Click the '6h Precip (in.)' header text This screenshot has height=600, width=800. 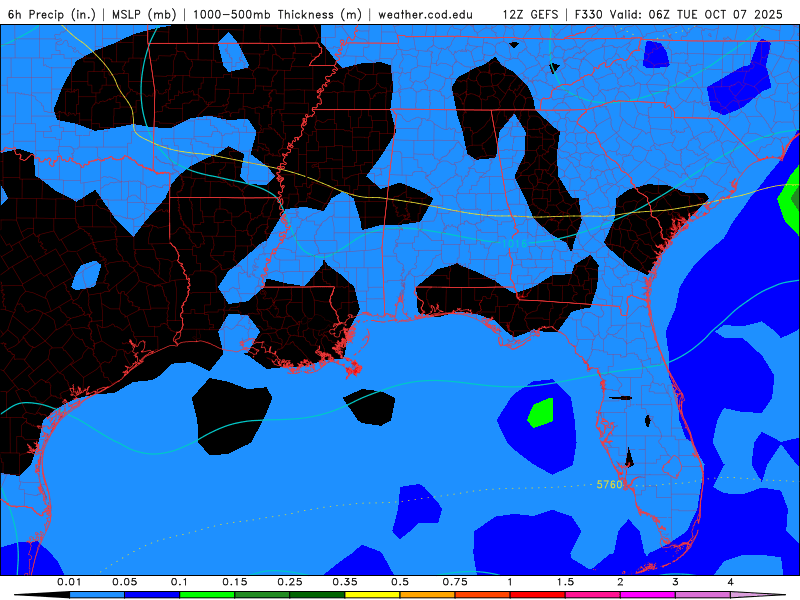pos(52,14)
